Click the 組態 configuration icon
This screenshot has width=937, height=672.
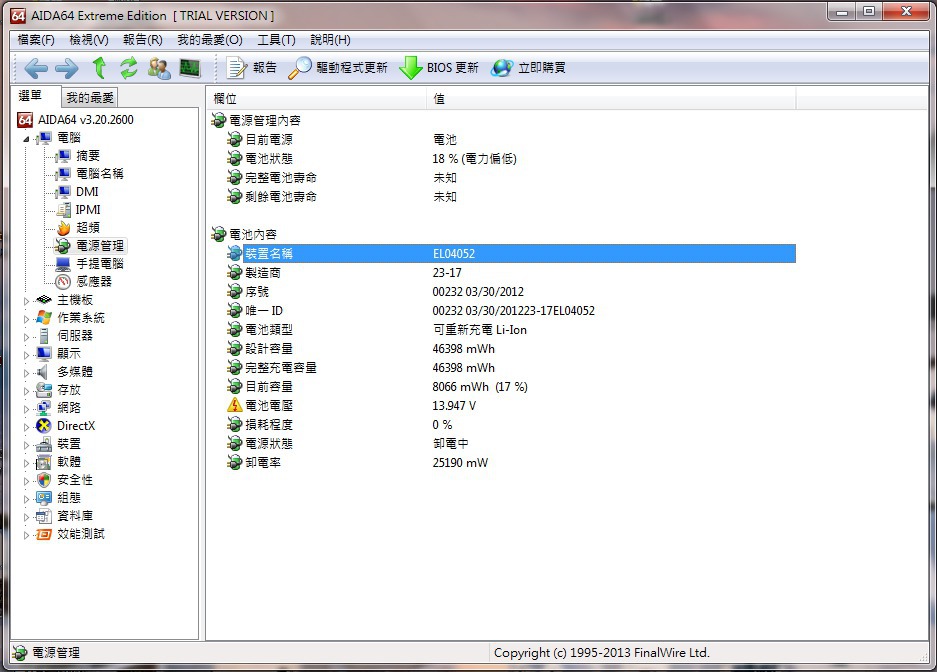(x=44, y=498)
